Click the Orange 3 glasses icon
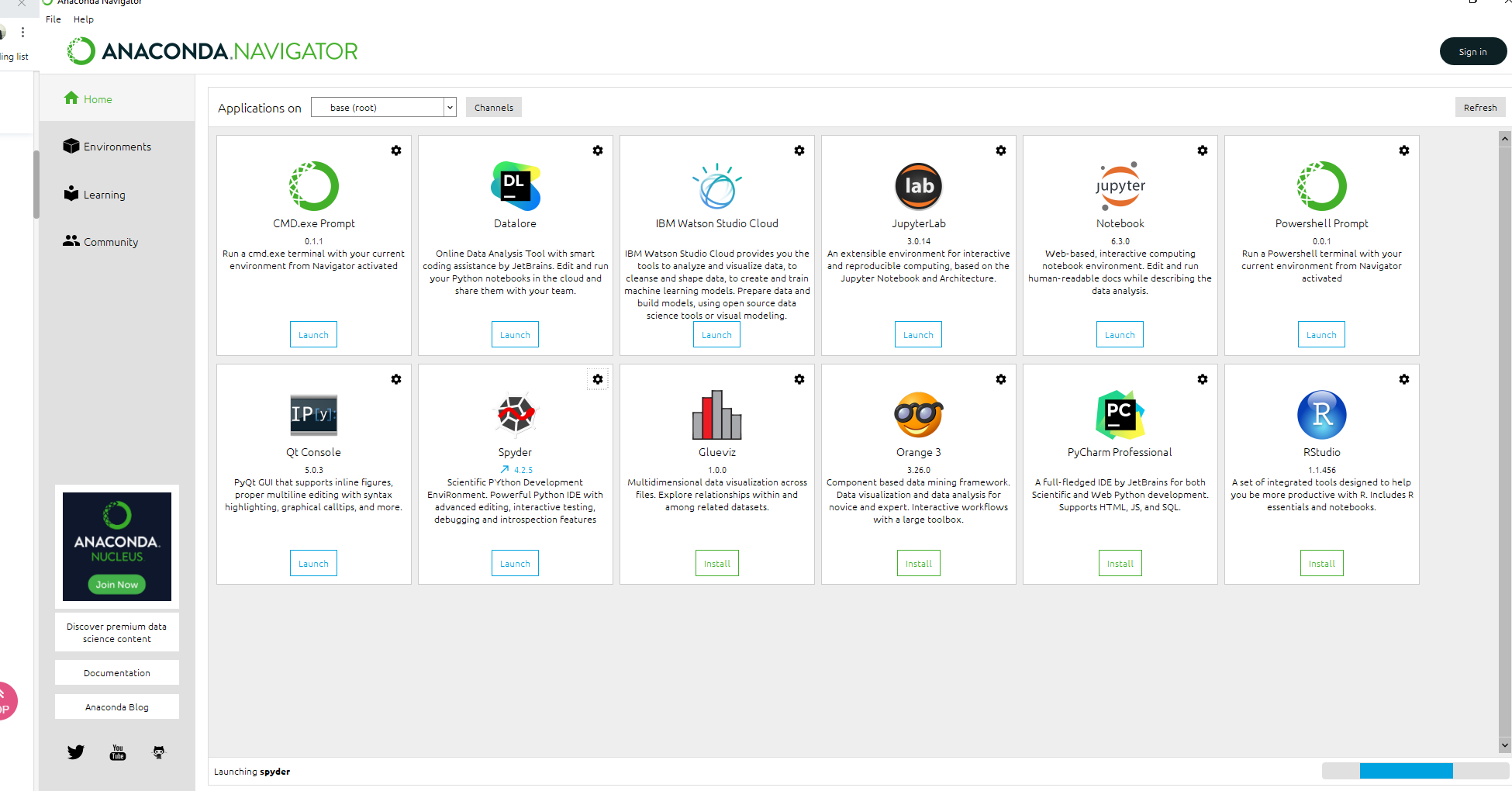Image resolution: width=1512 pixels, height=791 pixels. click(x=919, y=415)
